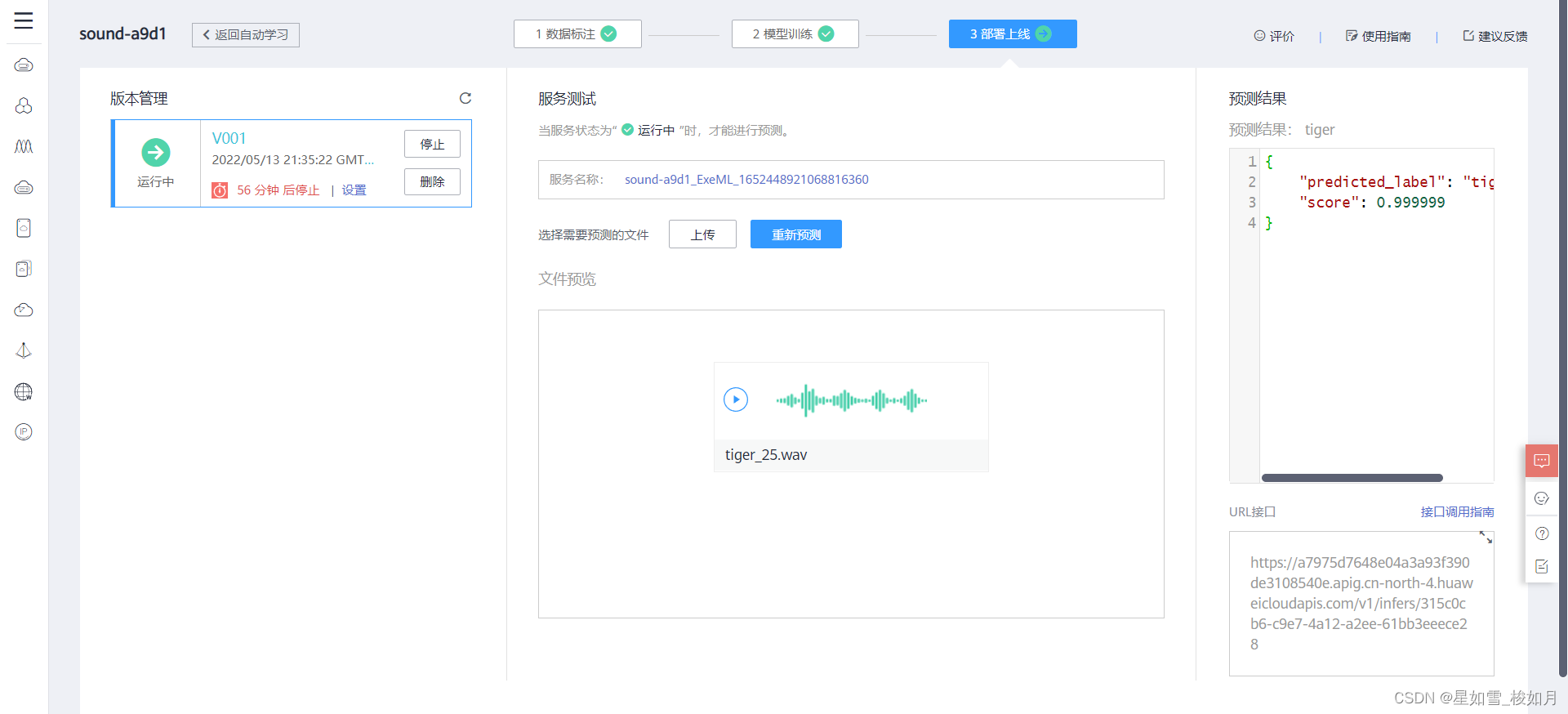This screenshot has width=1568, height=714.
Task: Open auto-stop settings link
Action: pos(354,190)
